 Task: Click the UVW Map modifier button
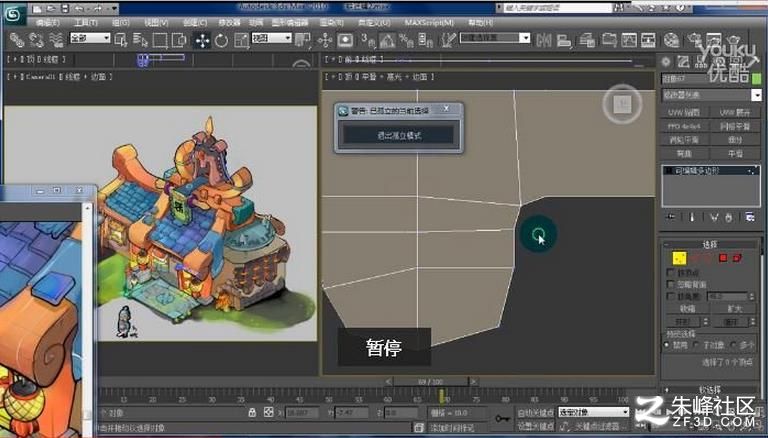(x=684, y=113)
